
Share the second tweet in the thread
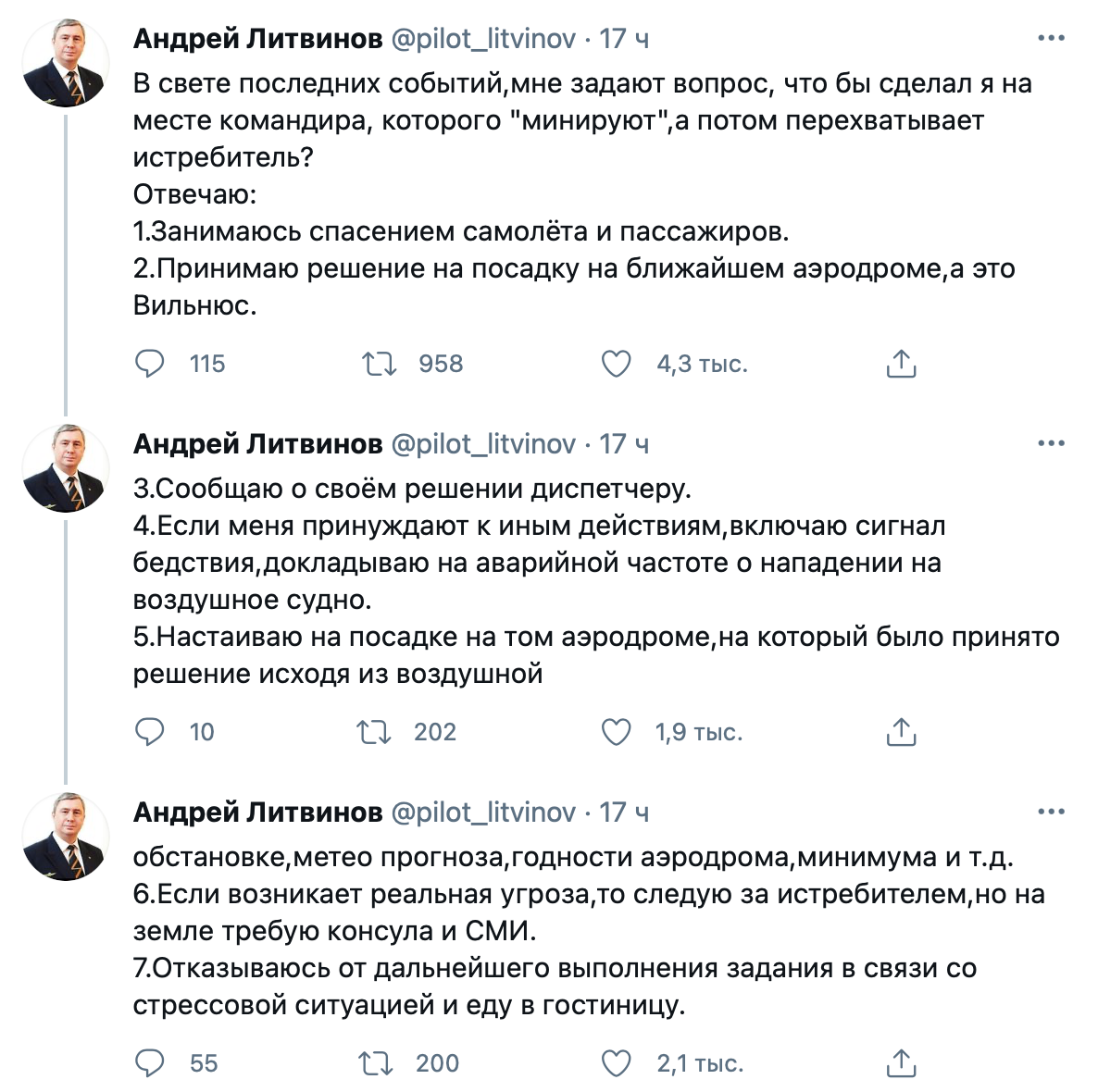(901, 732)
